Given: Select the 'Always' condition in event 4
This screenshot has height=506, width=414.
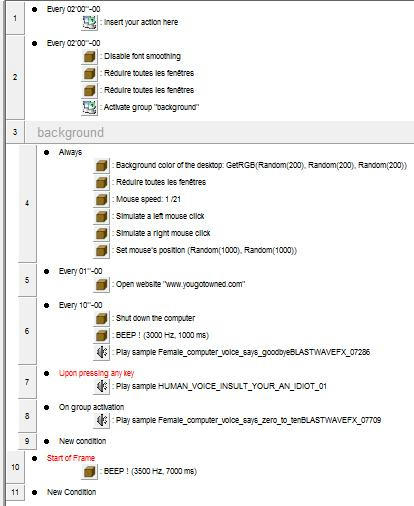Looking at the screenshot, I should [70, 152].
